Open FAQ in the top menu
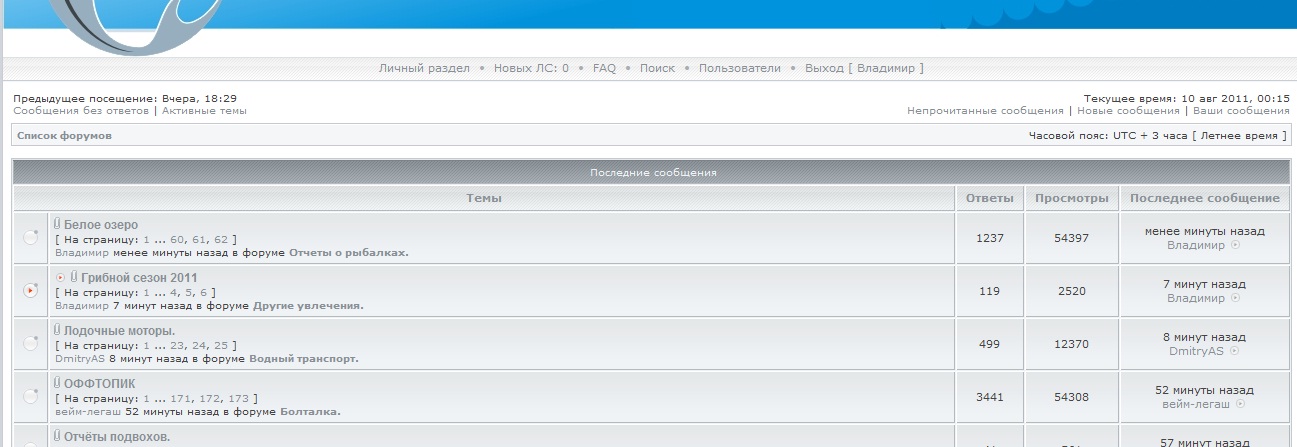1297x447 pixels. pos(604,68)
